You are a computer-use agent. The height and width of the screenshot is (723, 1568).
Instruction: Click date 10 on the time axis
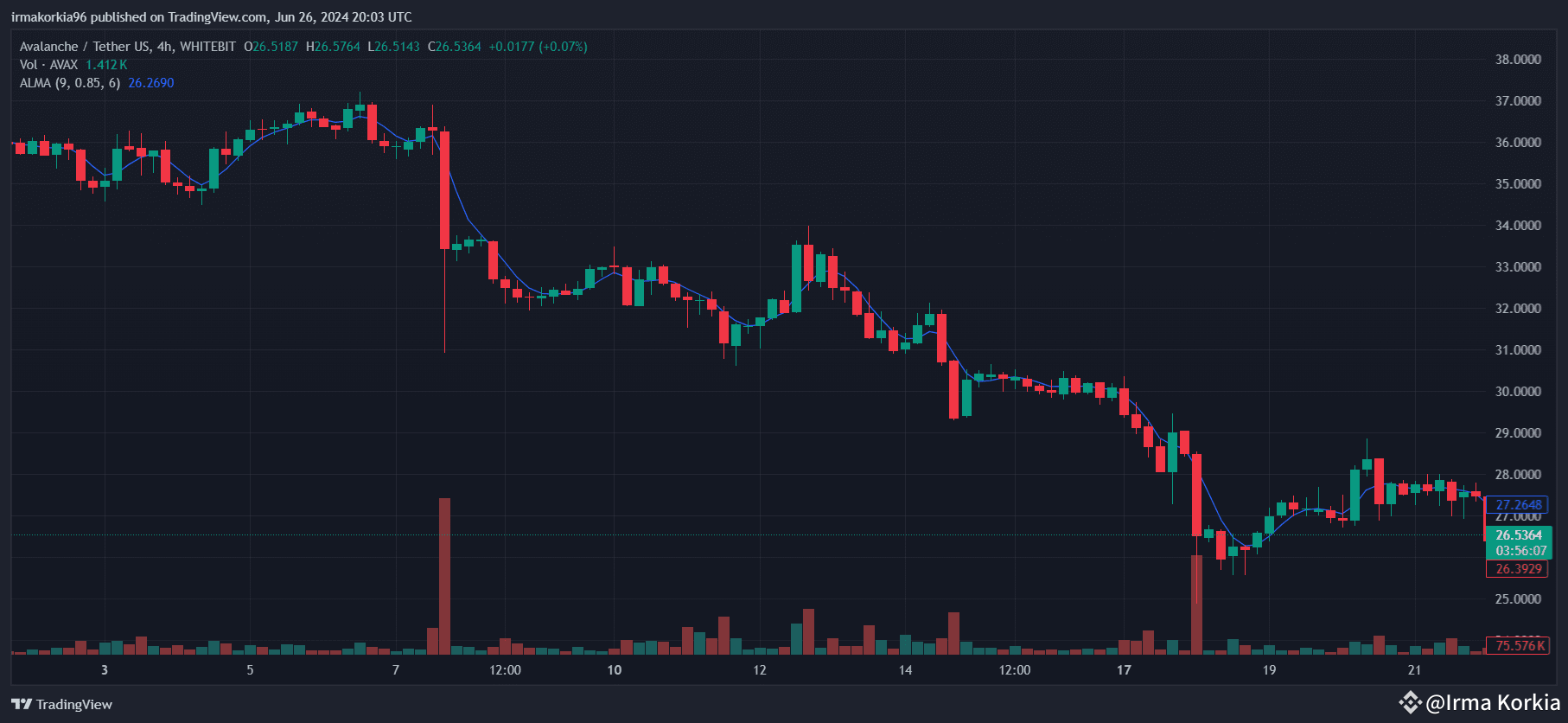614,670
